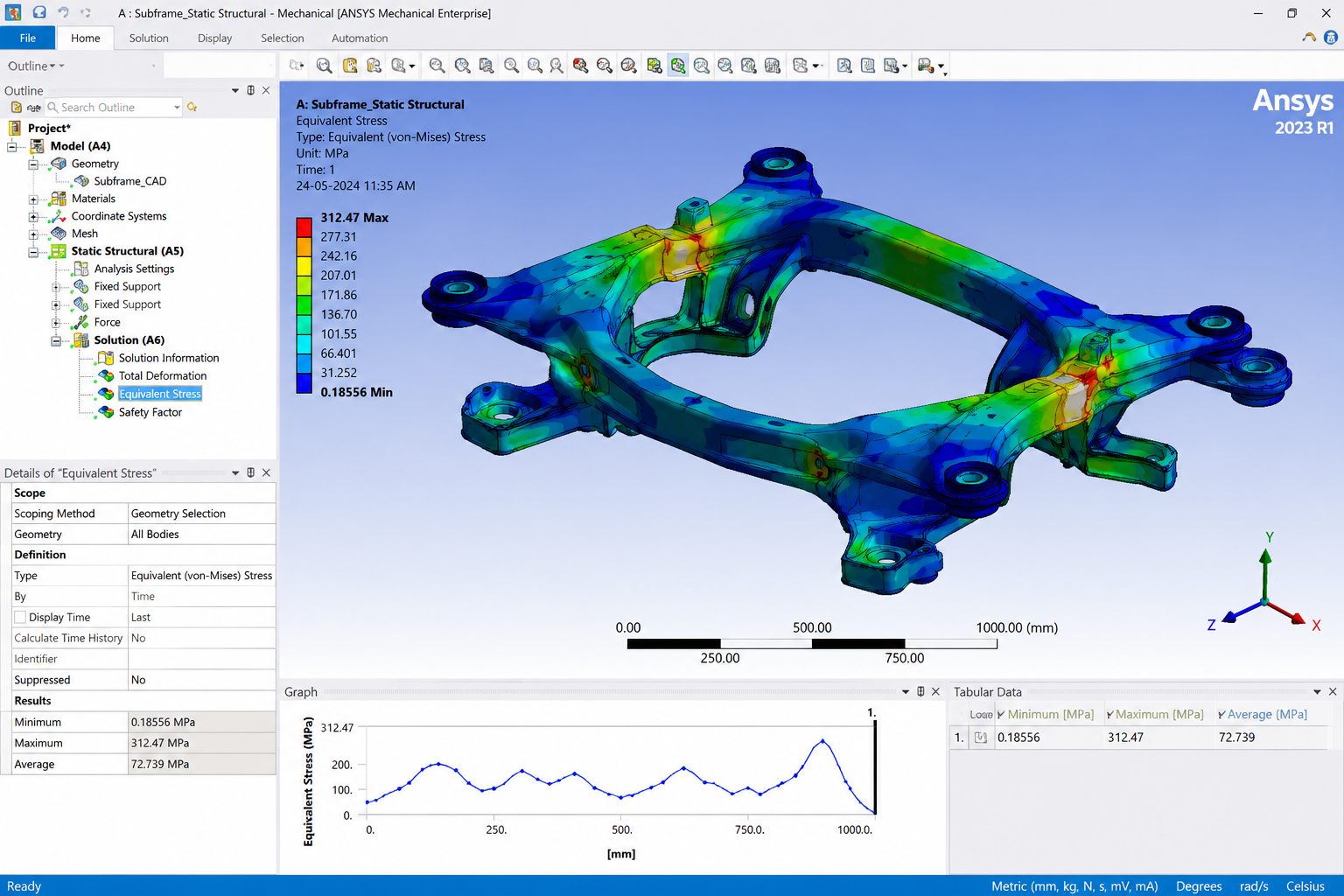
Task: Expand the Coordinate Systems node
Action: (x=33, y=216)
